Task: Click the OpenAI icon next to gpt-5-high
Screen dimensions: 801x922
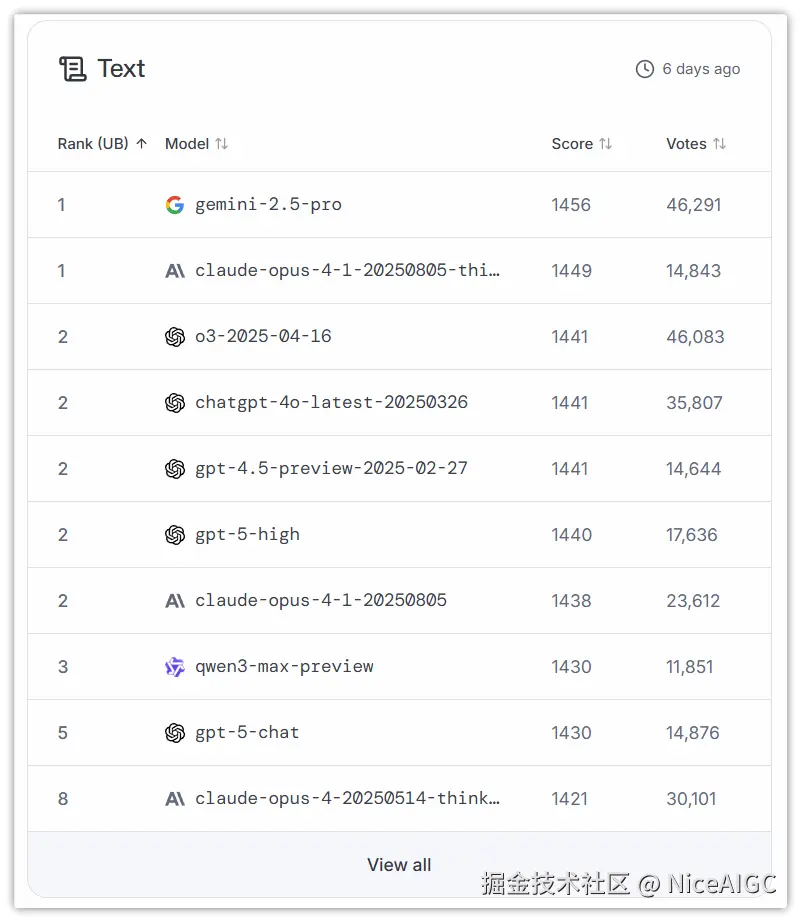Action: pos(175,535)
